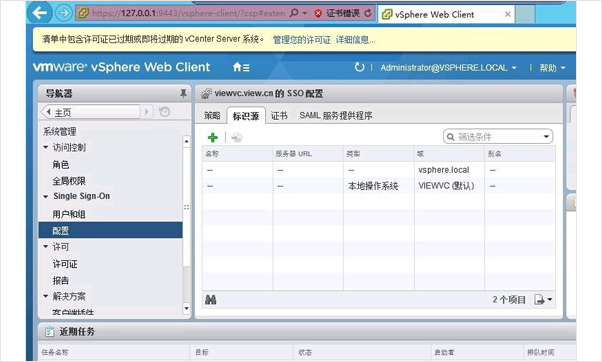Click the browser back arrow button
The image size is (602, 362).
pyautogui.click(x=40, y=13)
